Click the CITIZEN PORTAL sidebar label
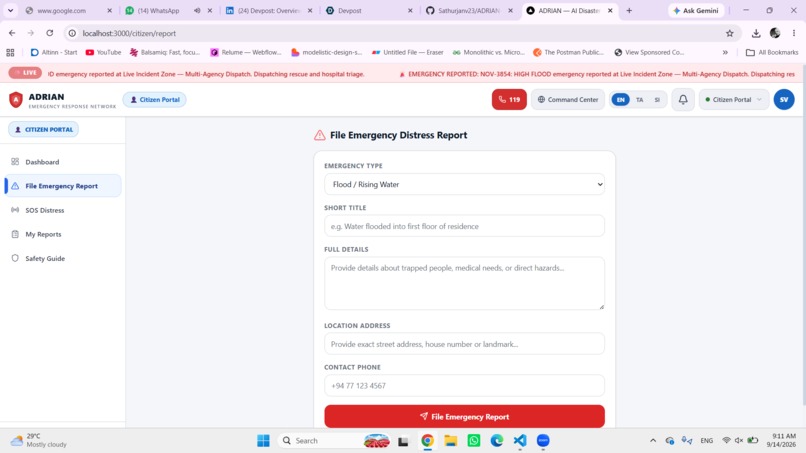This screenshot has width=806, height=453. coord(44,130)
